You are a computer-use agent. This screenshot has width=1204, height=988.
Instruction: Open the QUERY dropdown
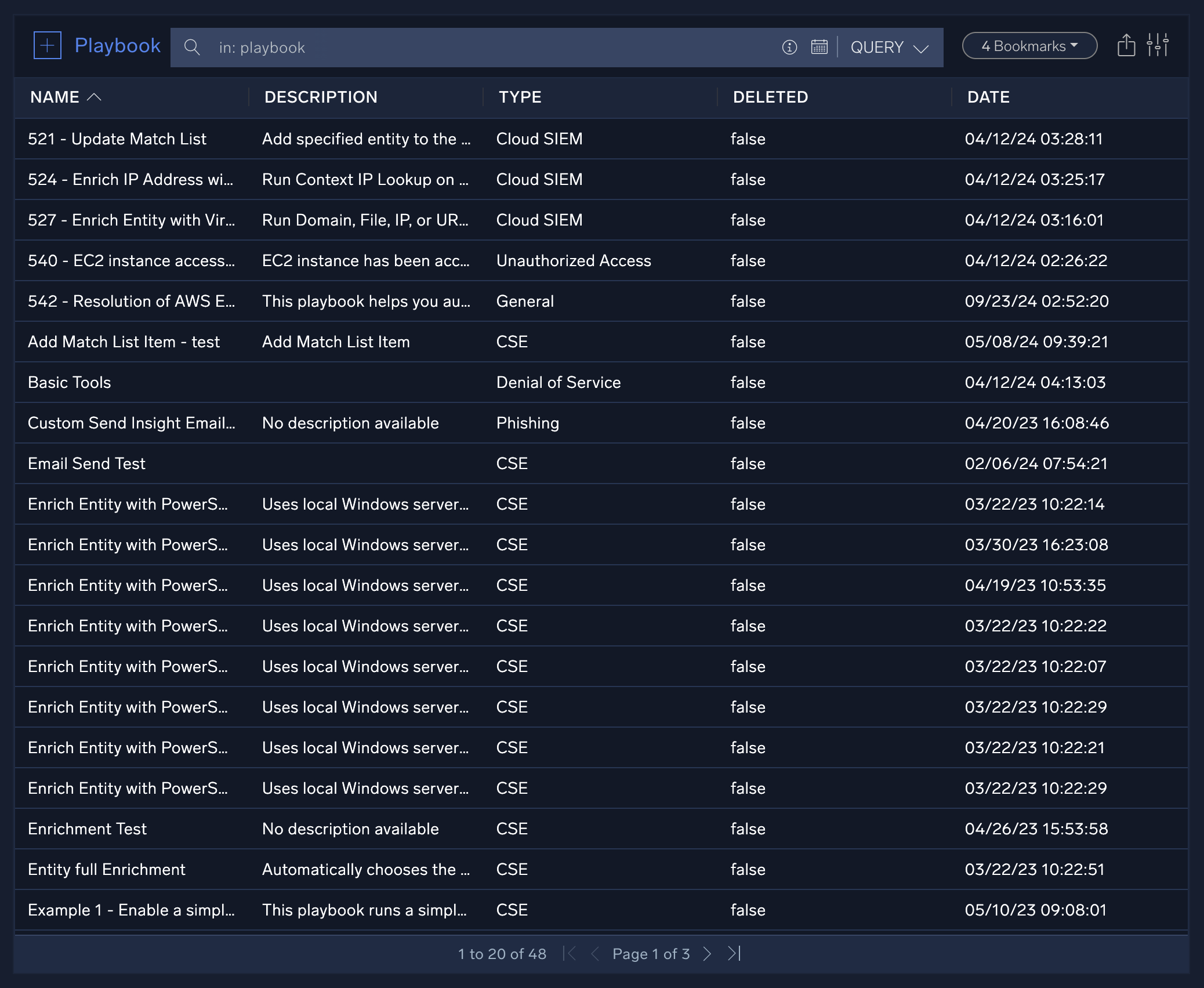[x=891, y=48]
